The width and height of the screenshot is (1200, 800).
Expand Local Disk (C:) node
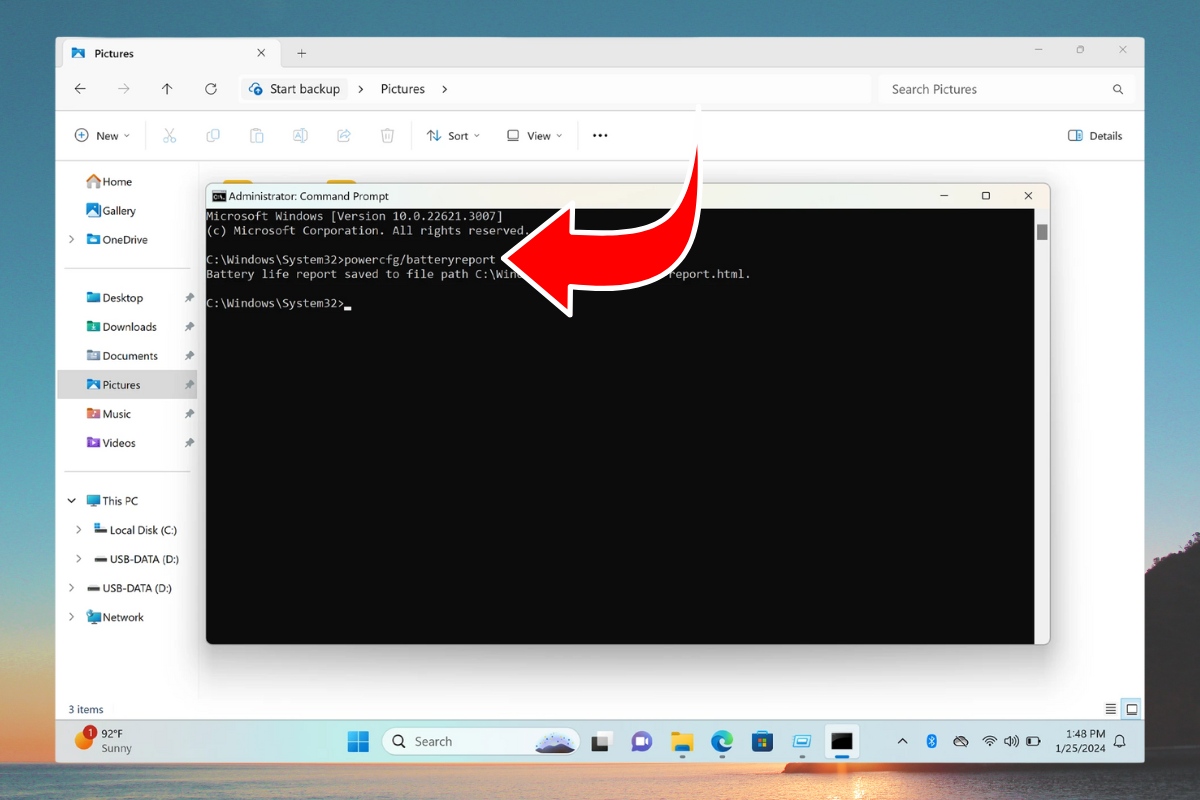click(x=79, y=530)
